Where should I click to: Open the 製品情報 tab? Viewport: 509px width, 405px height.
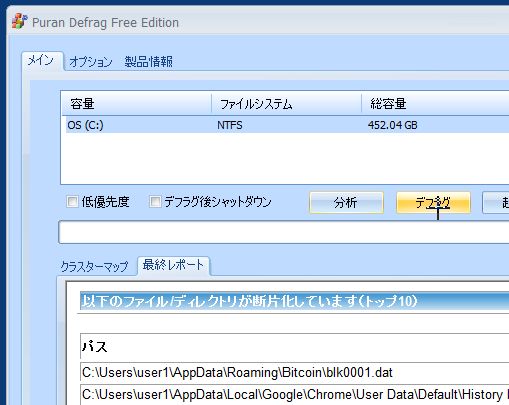[149, 62]
